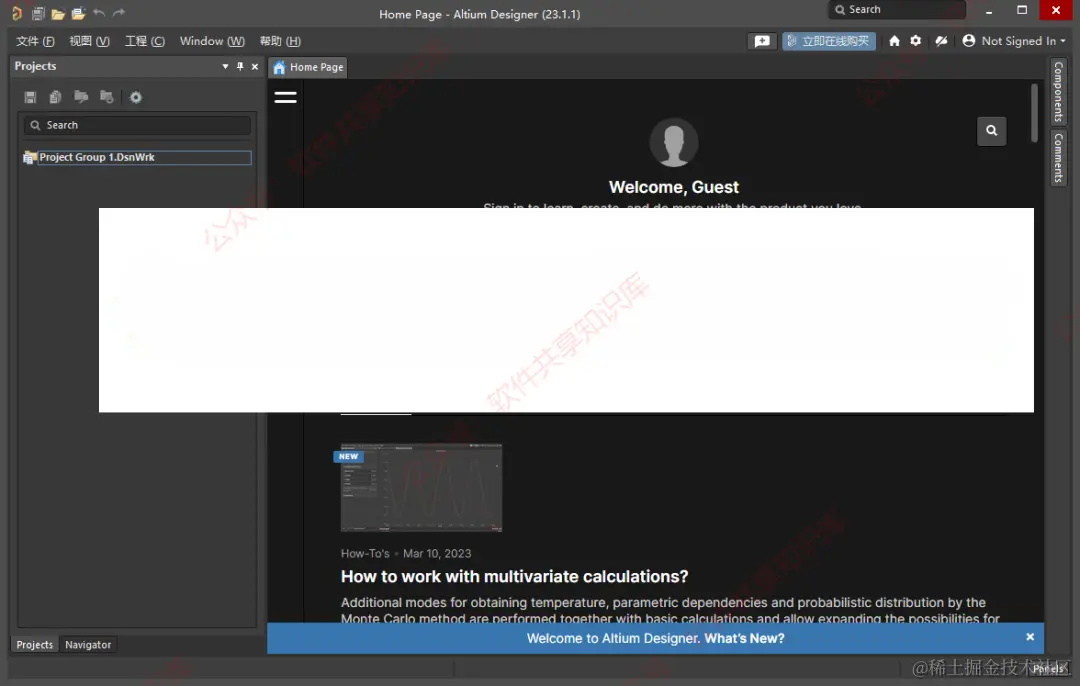This screenshot has height=686, width=1080.
Task: Click the Welcome, Guest heading
Action: (x=674, y=187)
